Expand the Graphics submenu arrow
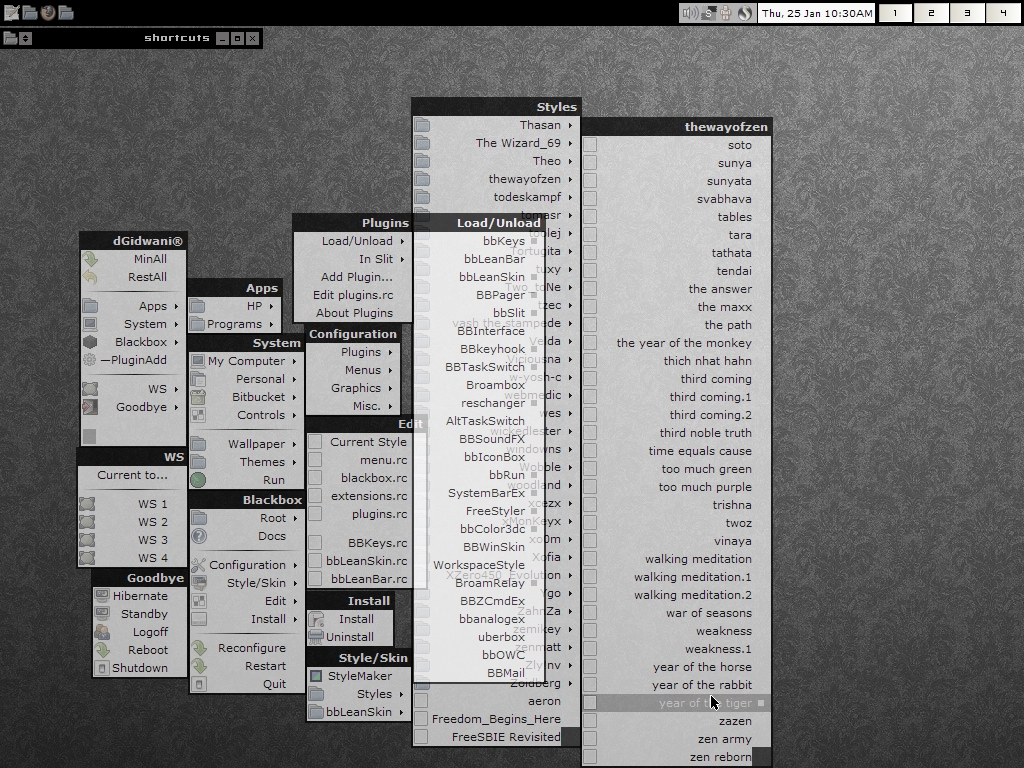This screenshot has height=768, width=1024. [x=391, y=389]
